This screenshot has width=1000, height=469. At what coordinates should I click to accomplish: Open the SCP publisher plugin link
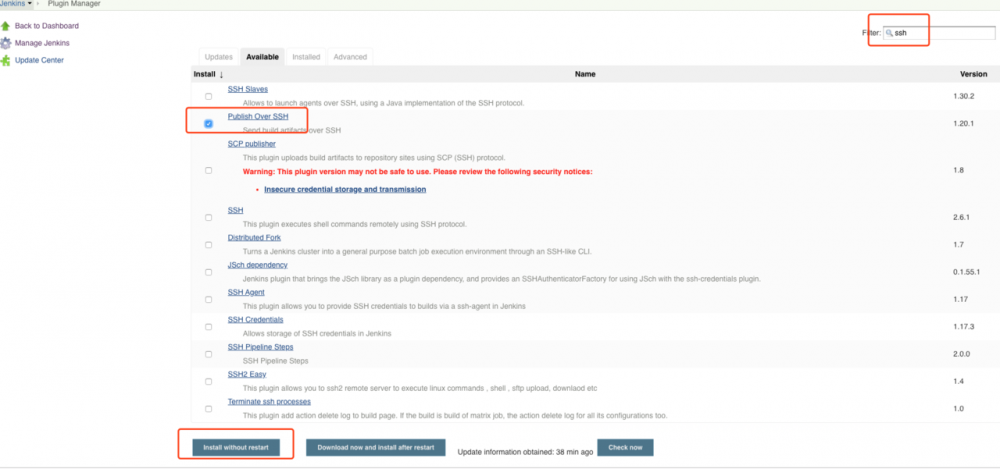click(x=252, y=144)
